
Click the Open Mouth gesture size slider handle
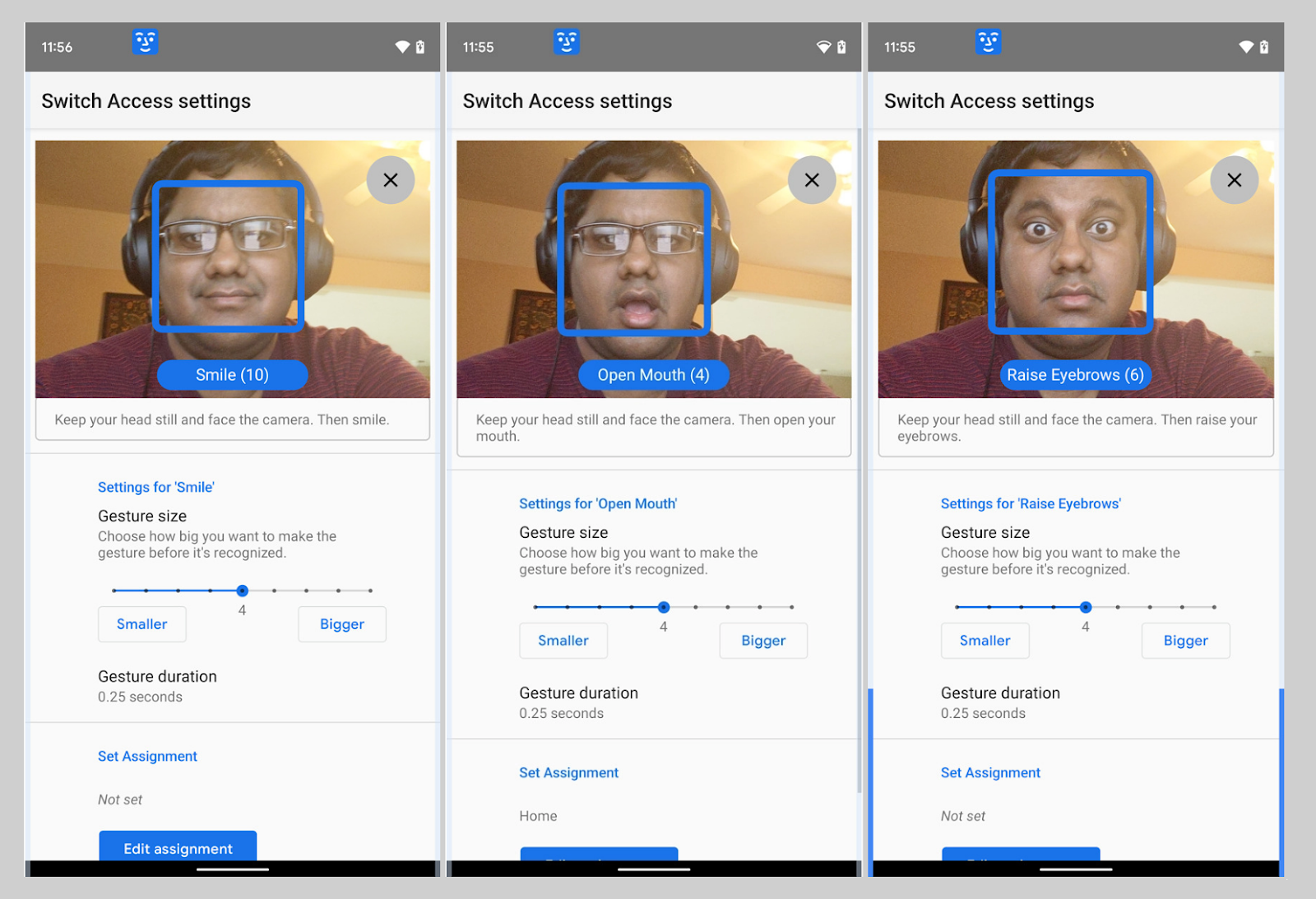tap(664, 607)
